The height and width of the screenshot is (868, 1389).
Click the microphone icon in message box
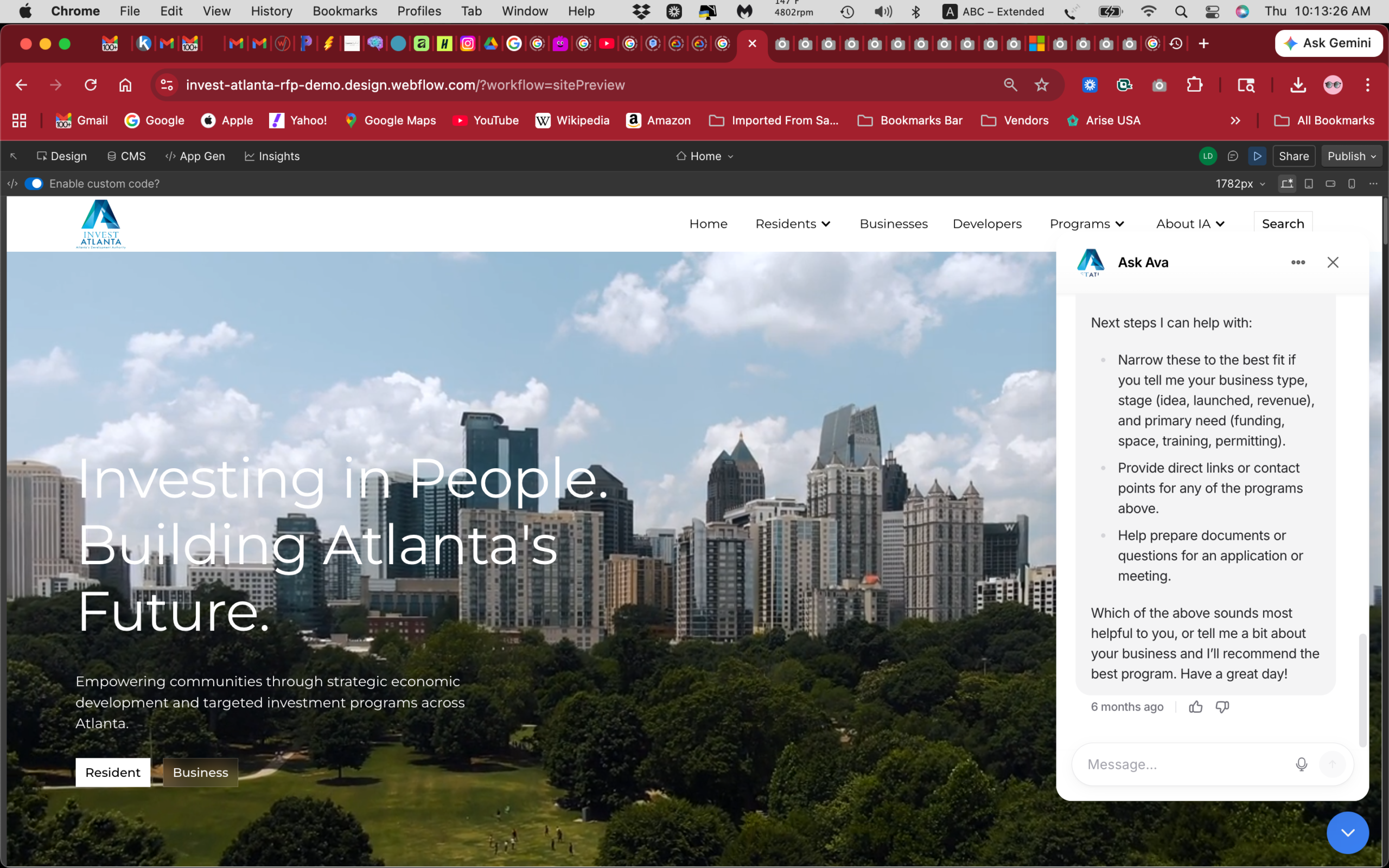[1301, 764]
